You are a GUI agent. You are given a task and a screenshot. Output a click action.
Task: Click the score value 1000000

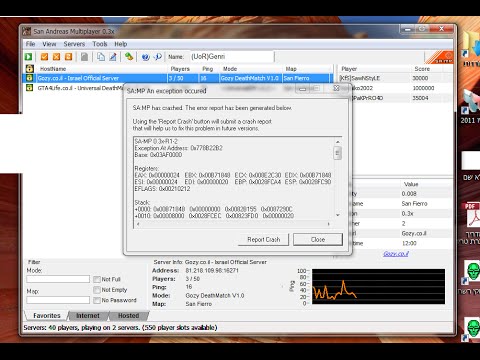(423, 88)
